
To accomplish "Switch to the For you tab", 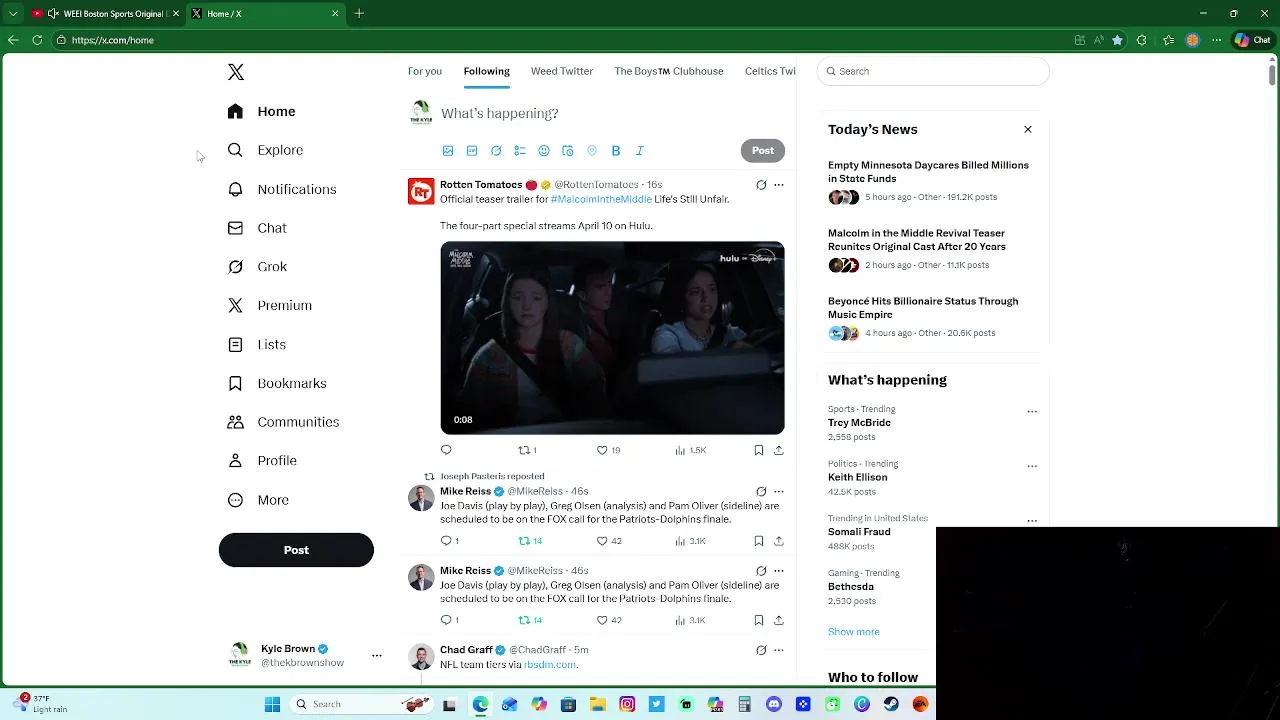I will (425, 71).
